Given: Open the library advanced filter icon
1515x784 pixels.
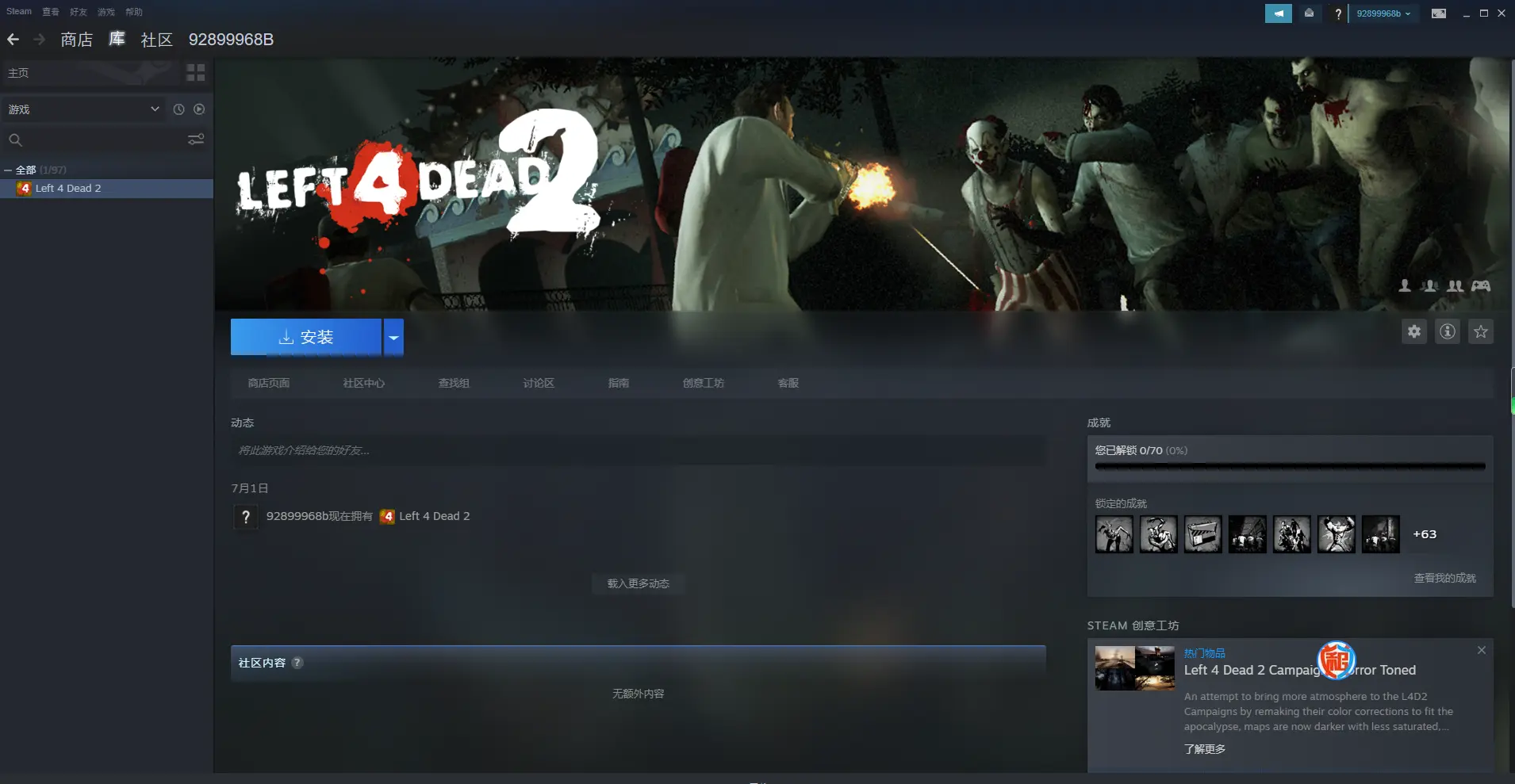Looking at the screenshot, I should (x=196, y=140).
